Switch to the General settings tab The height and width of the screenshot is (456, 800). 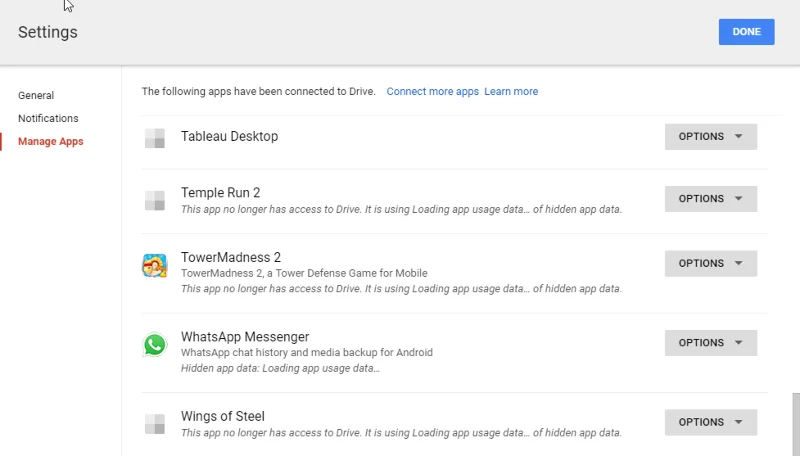pos(36,96)
